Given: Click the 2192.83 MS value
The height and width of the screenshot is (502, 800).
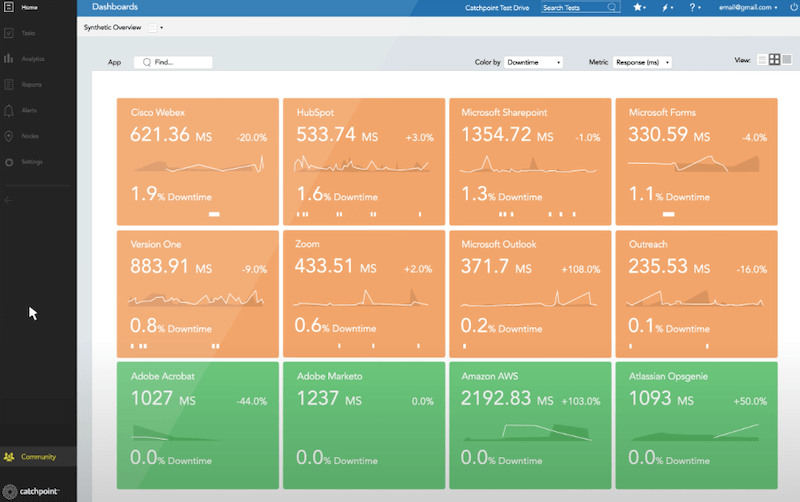Looking at the screenshot, I should click(x=507, y=398).
